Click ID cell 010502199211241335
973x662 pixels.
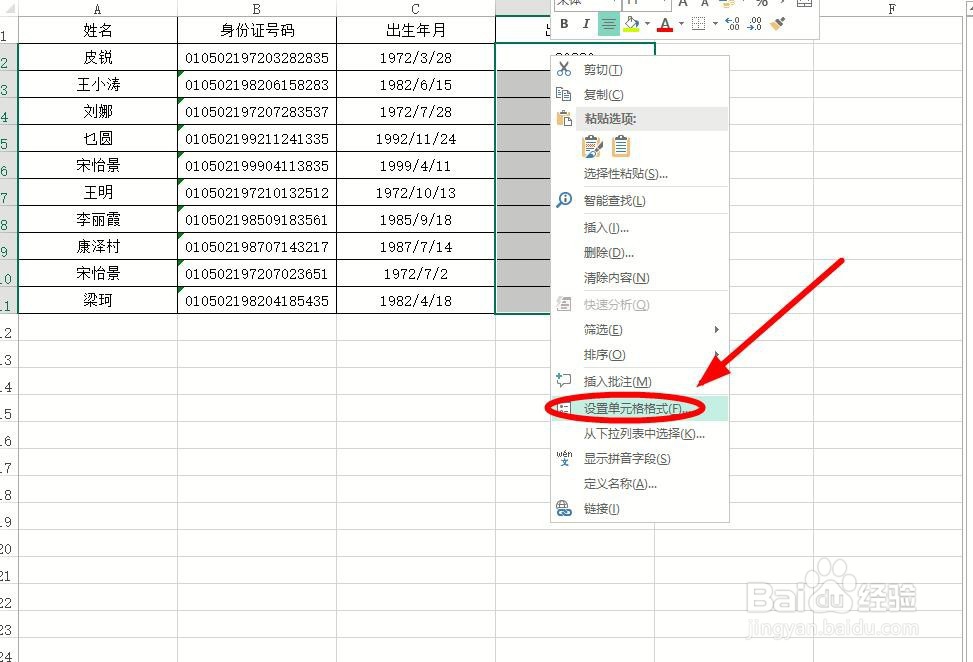click(257, 138)
